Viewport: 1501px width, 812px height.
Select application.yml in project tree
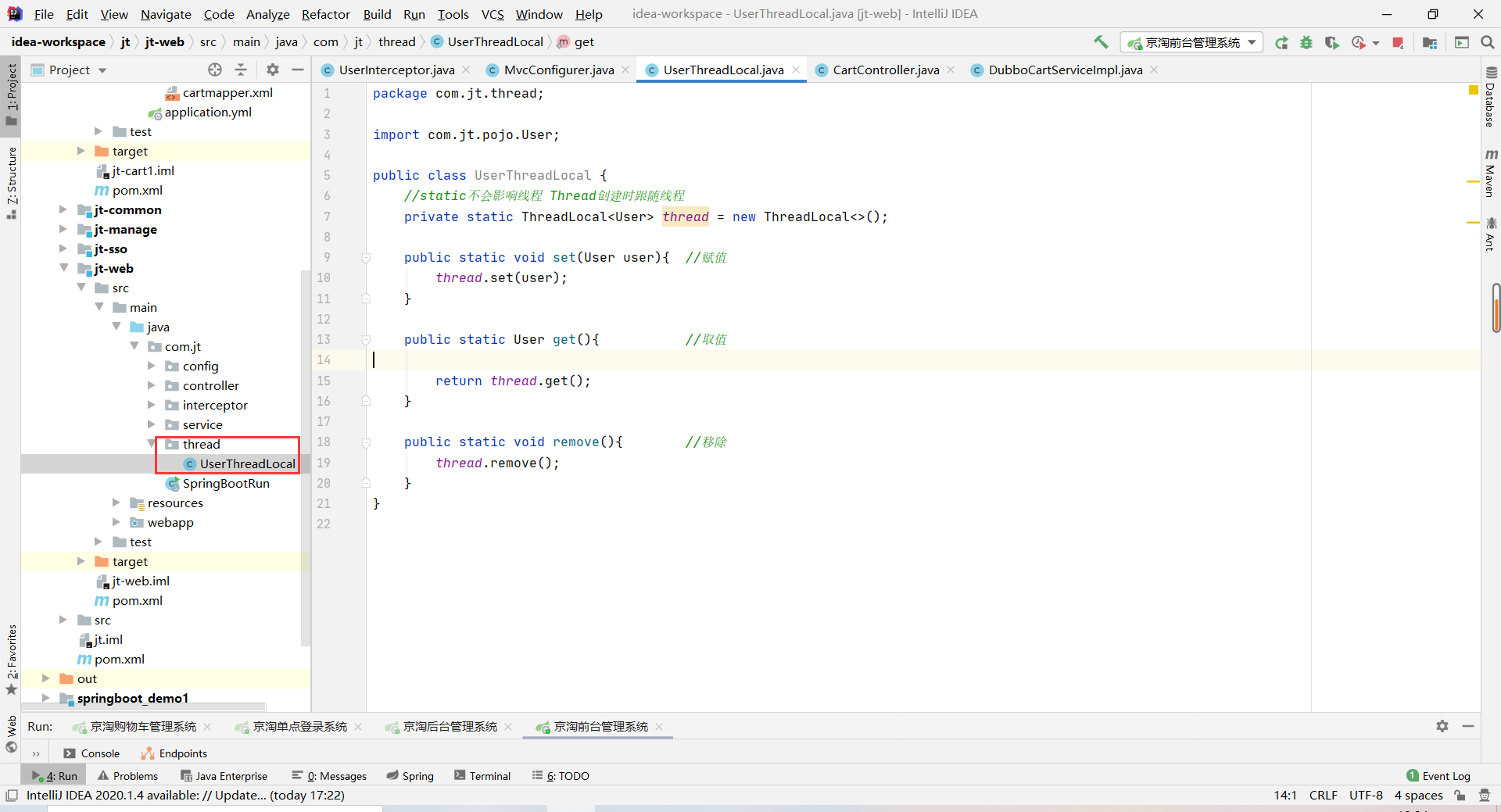pos(208,112)
